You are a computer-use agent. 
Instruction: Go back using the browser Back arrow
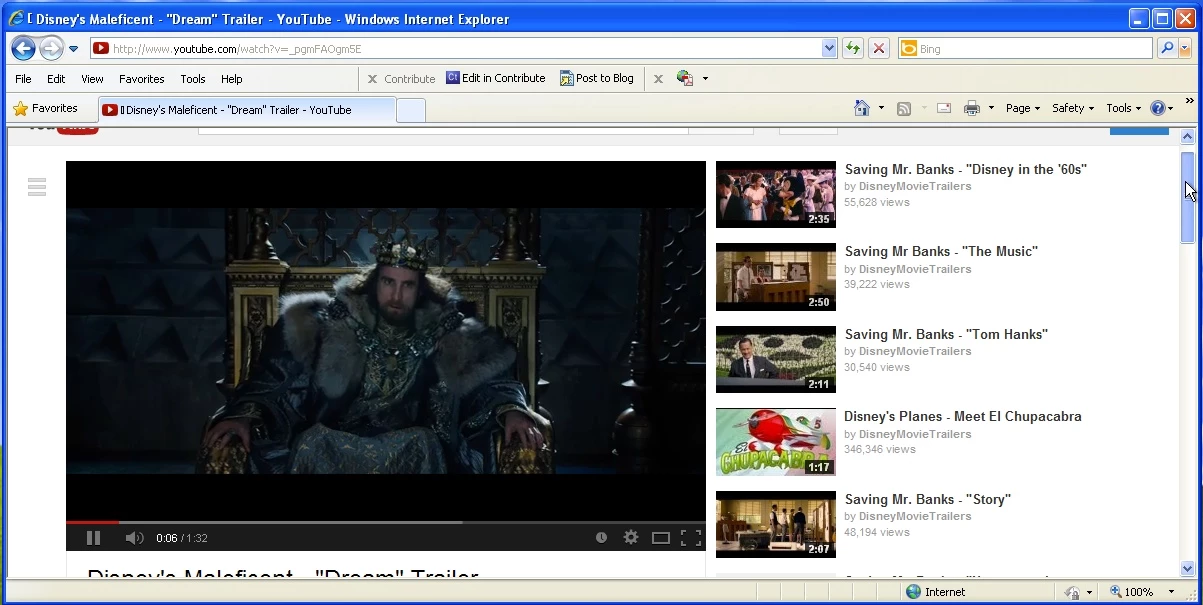tap(24, 48)
